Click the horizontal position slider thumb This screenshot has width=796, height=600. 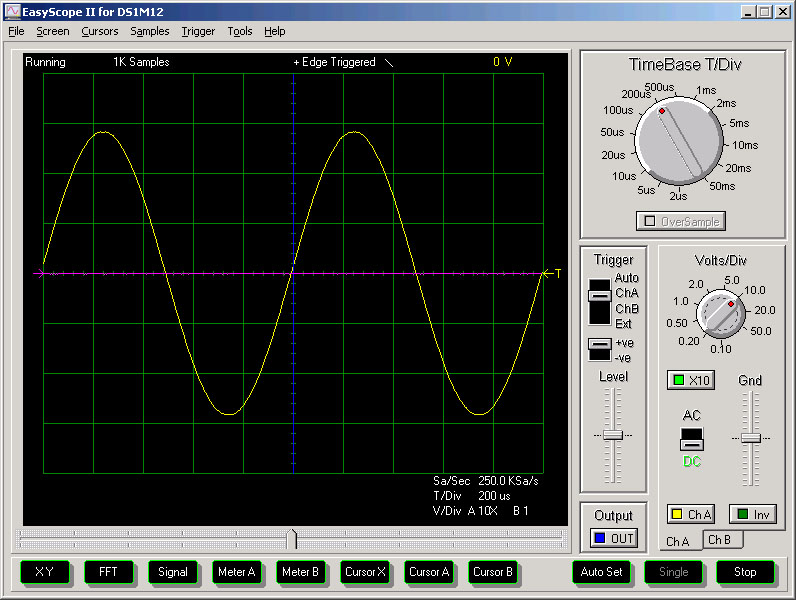point(291,539)
